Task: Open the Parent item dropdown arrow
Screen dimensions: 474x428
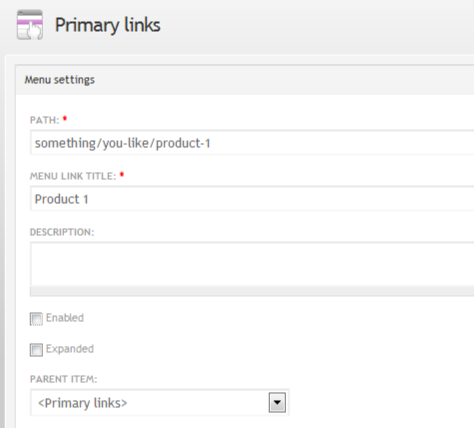Action: 277,403
